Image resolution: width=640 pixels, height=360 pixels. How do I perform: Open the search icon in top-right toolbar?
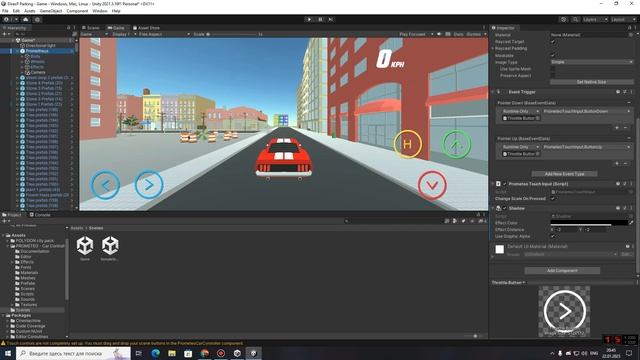(575, 19)
